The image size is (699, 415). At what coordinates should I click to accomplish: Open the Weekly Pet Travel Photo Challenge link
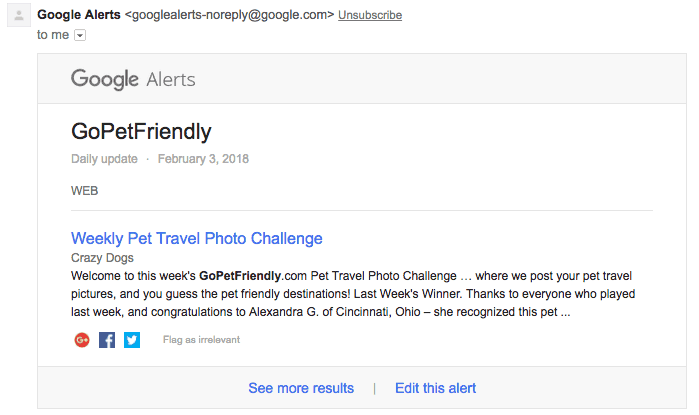(x=197, y=238)
